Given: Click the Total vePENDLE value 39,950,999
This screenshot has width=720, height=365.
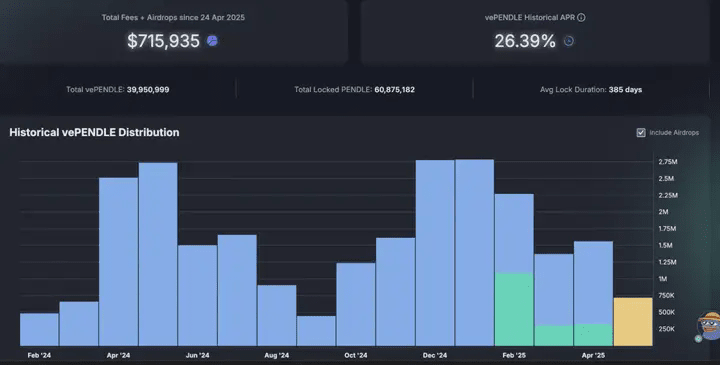Looking at the screenshot, I should [x=148, y=90].
